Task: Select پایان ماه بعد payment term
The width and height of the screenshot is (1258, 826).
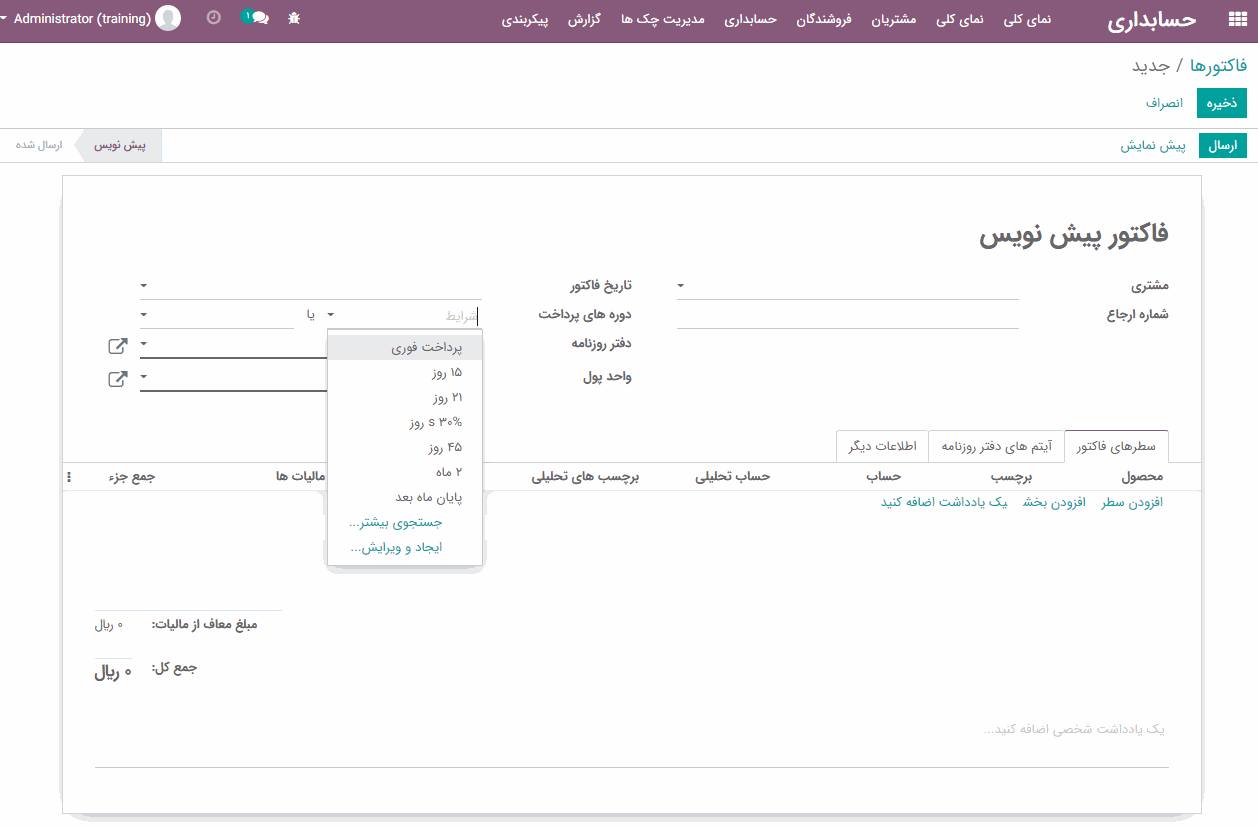Action: [x=405, y=497]
